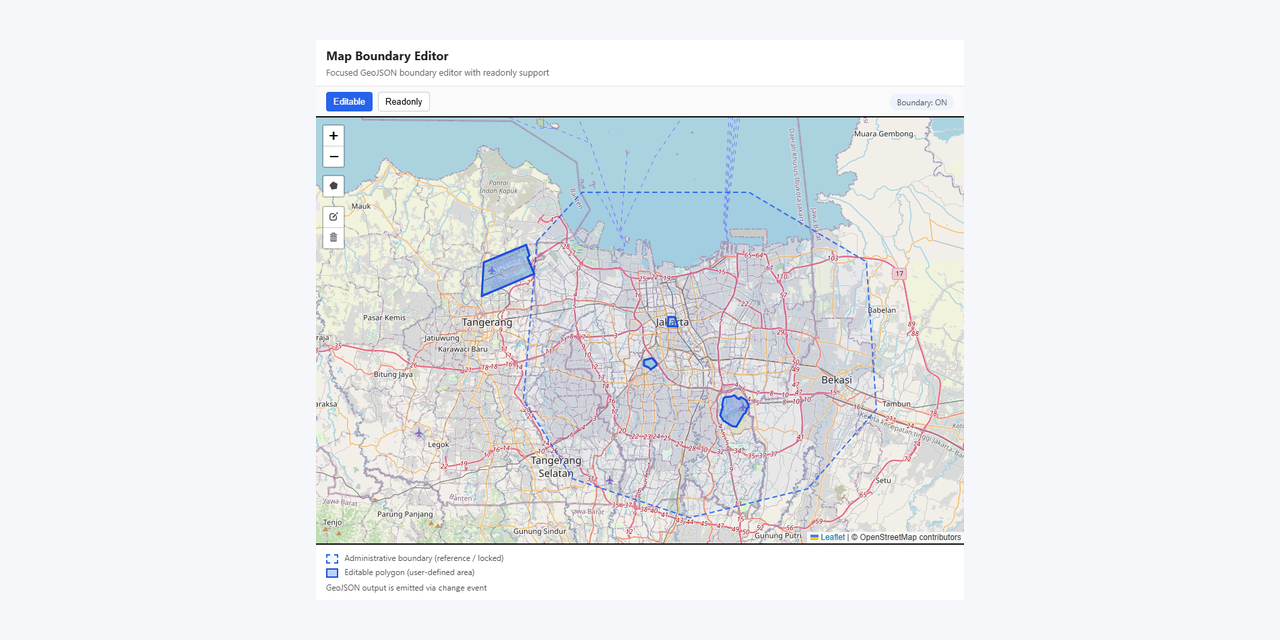The height and width of the screenshot is (640, 1280).
Task: Click the Administrative boundary (reference / locked) text
Action: (x=424, y=558)
